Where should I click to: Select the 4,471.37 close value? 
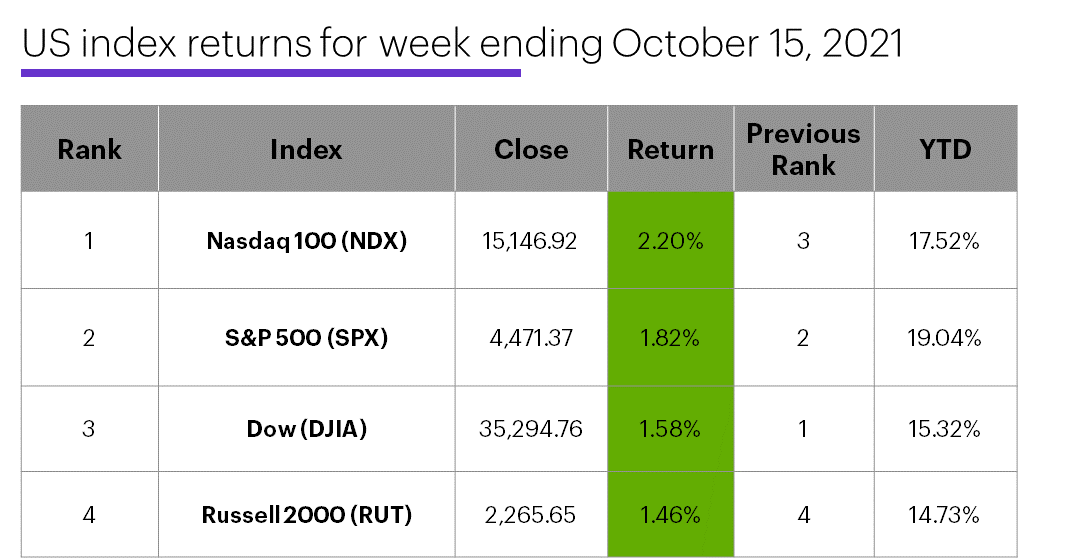[x=531, y=338]
